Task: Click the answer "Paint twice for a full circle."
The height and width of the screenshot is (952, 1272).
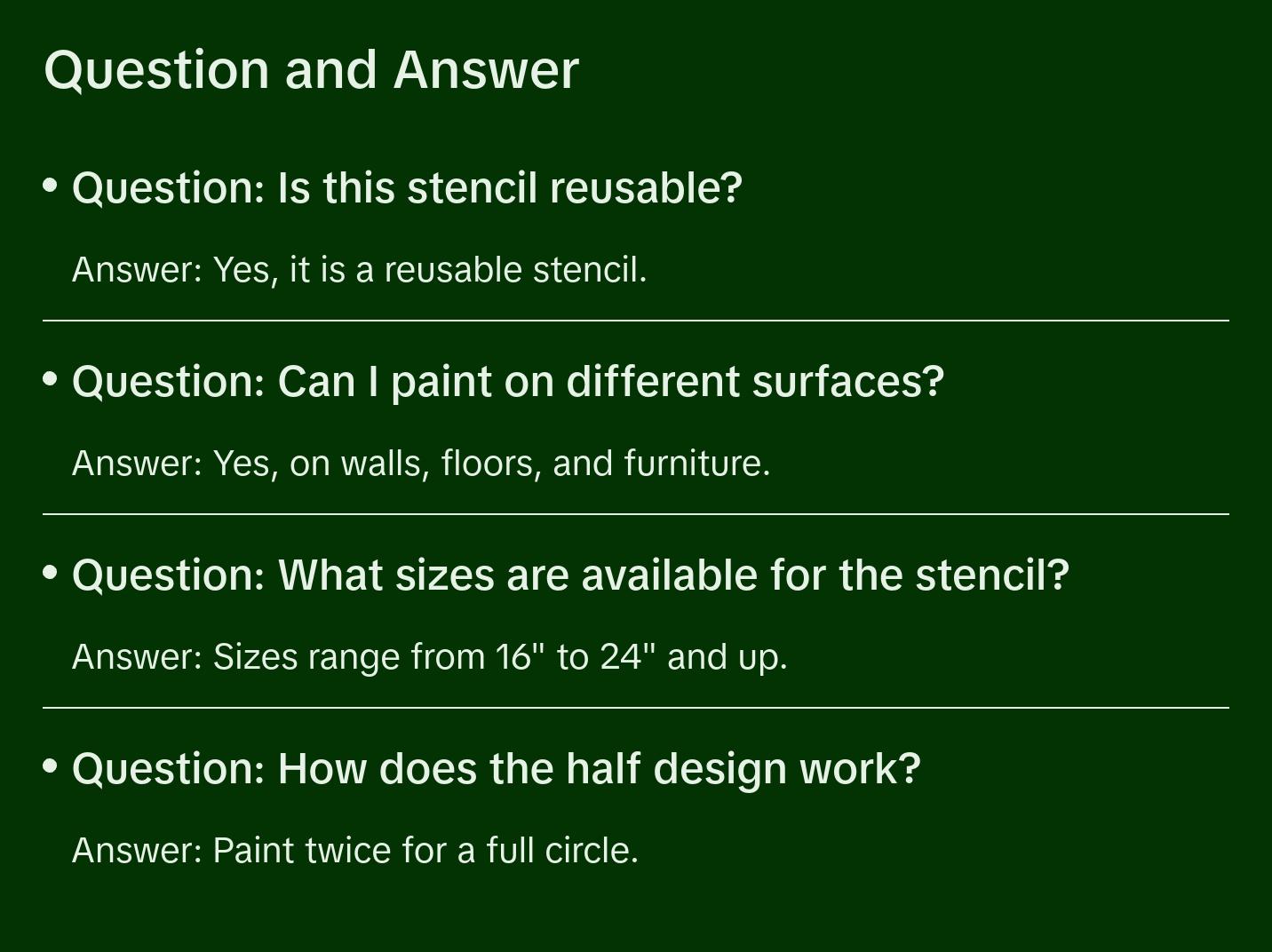Action: tap(355, 851)
